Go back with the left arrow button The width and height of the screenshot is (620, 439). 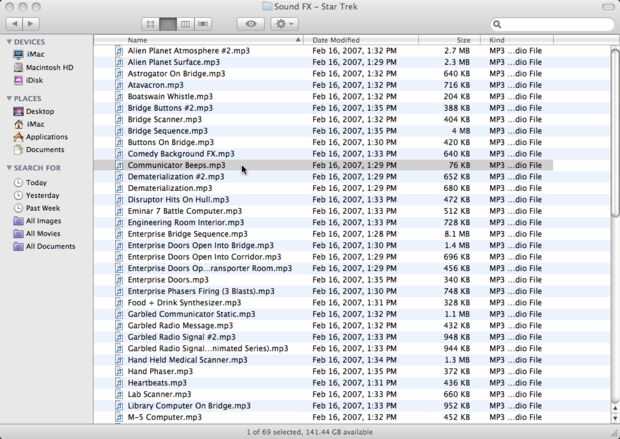tap(15, 24)
